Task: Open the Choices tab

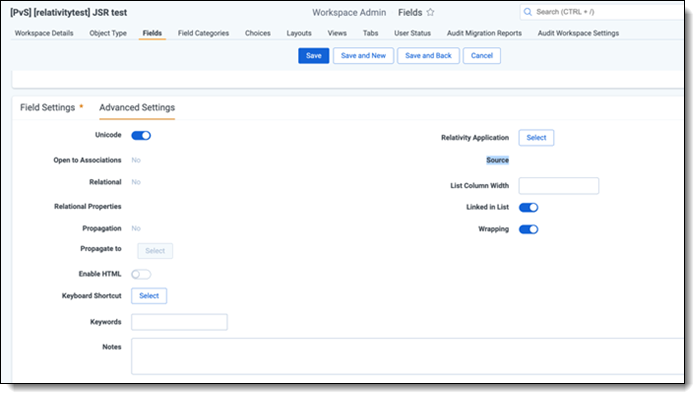Action: (258, 33)
